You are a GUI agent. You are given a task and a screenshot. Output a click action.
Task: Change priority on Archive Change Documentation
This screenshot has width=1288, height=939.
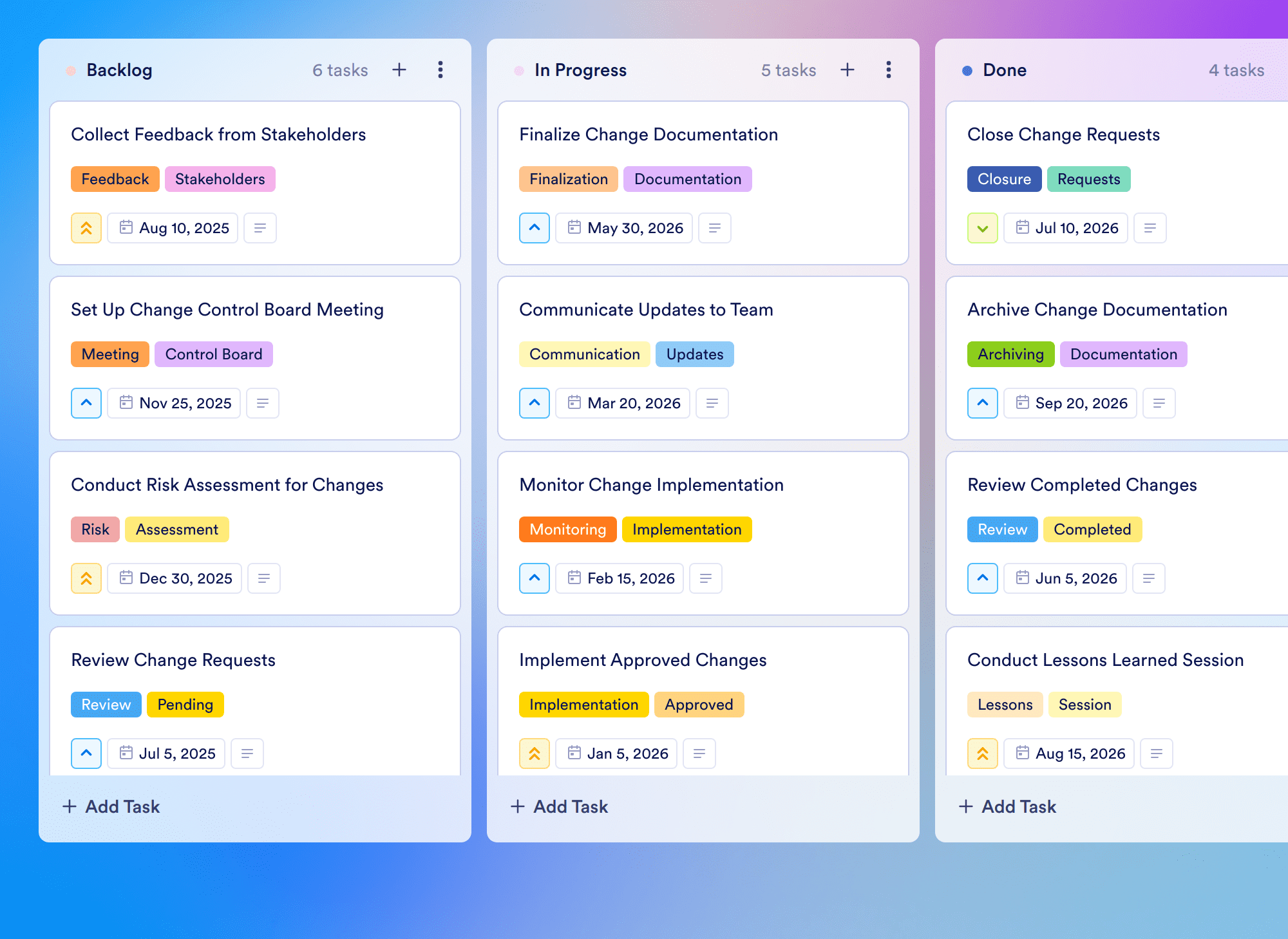coord(983,403)
